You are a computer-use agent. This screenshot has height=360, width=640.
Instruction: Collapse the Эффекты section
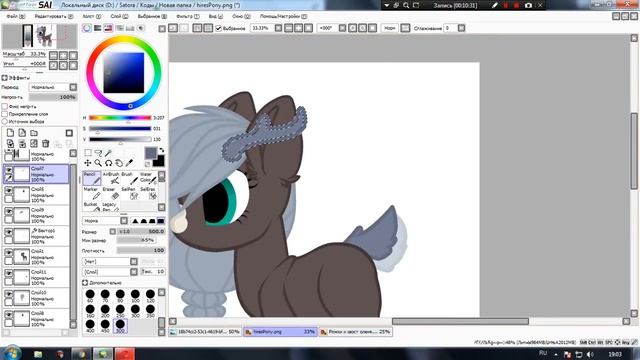pos(4,78)
